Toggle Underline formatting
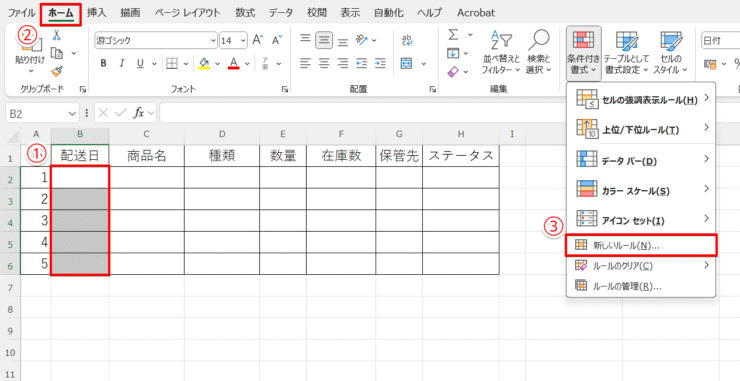 (x=140, y=63)
